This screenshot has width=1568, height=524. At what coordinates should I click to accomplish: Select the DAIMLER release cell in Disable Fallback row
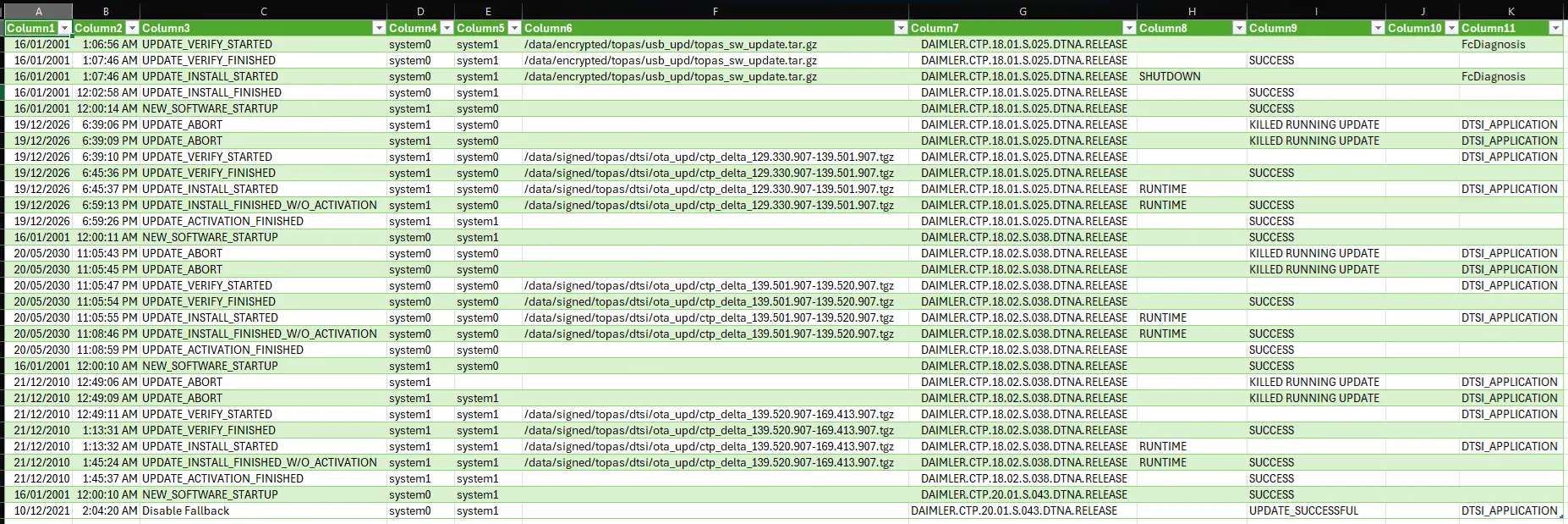click(x=1022, y=510)
